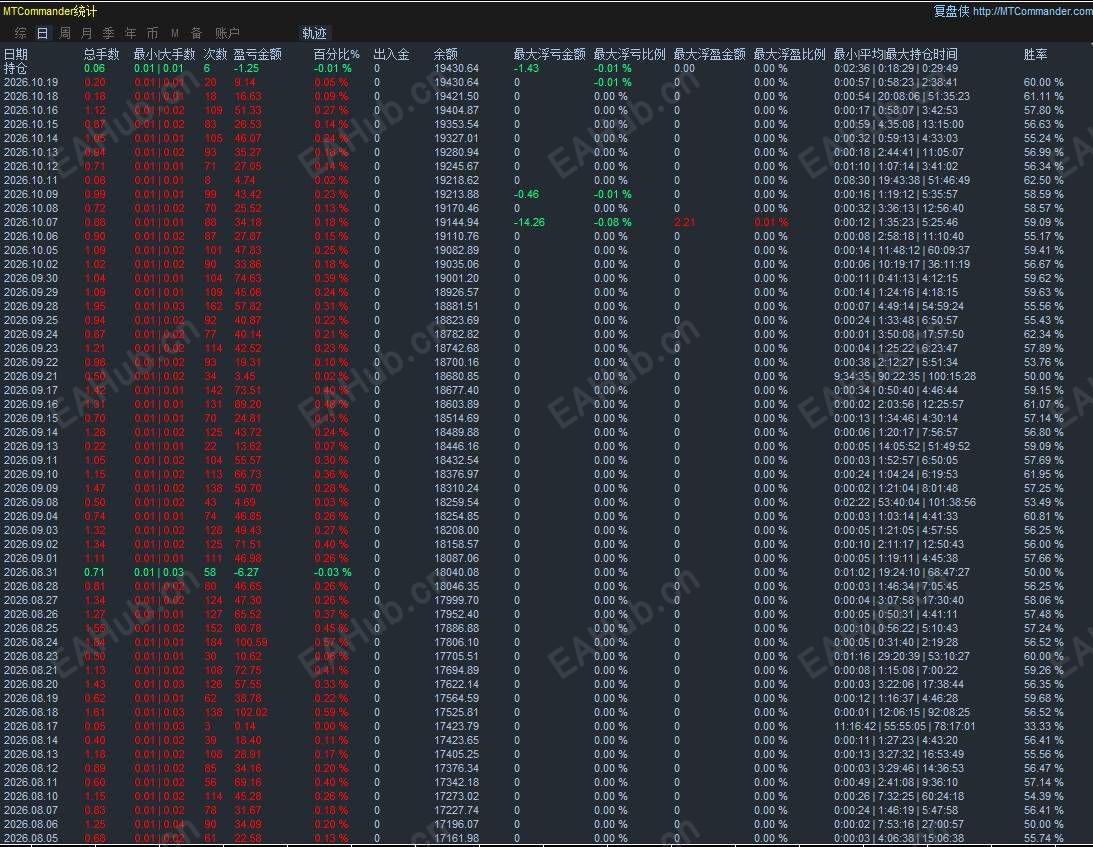1093x847 pixels.
Task: Select the 日 daily tab
Action: tap(43, 33)
